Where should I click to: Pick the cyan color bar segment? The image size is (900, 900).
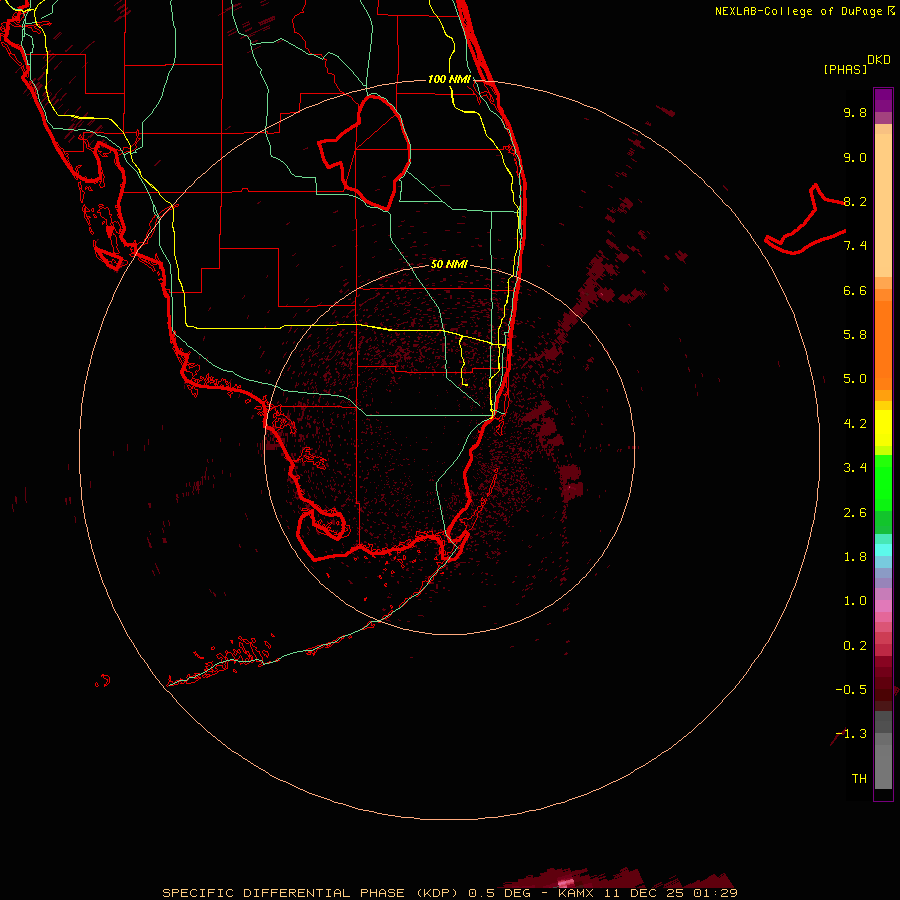click(x=883, y=550)
